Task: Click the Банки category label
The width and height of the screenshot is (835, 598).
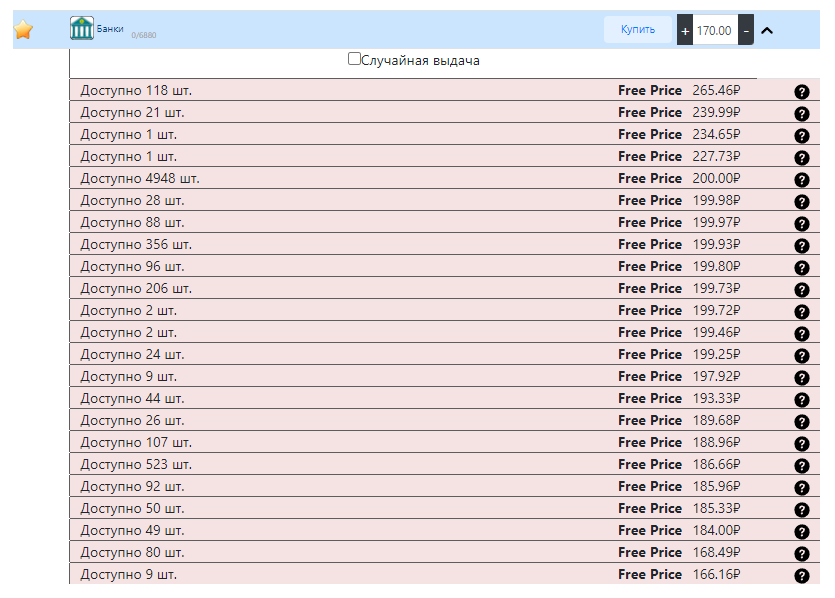Action: tap(110, 29)
